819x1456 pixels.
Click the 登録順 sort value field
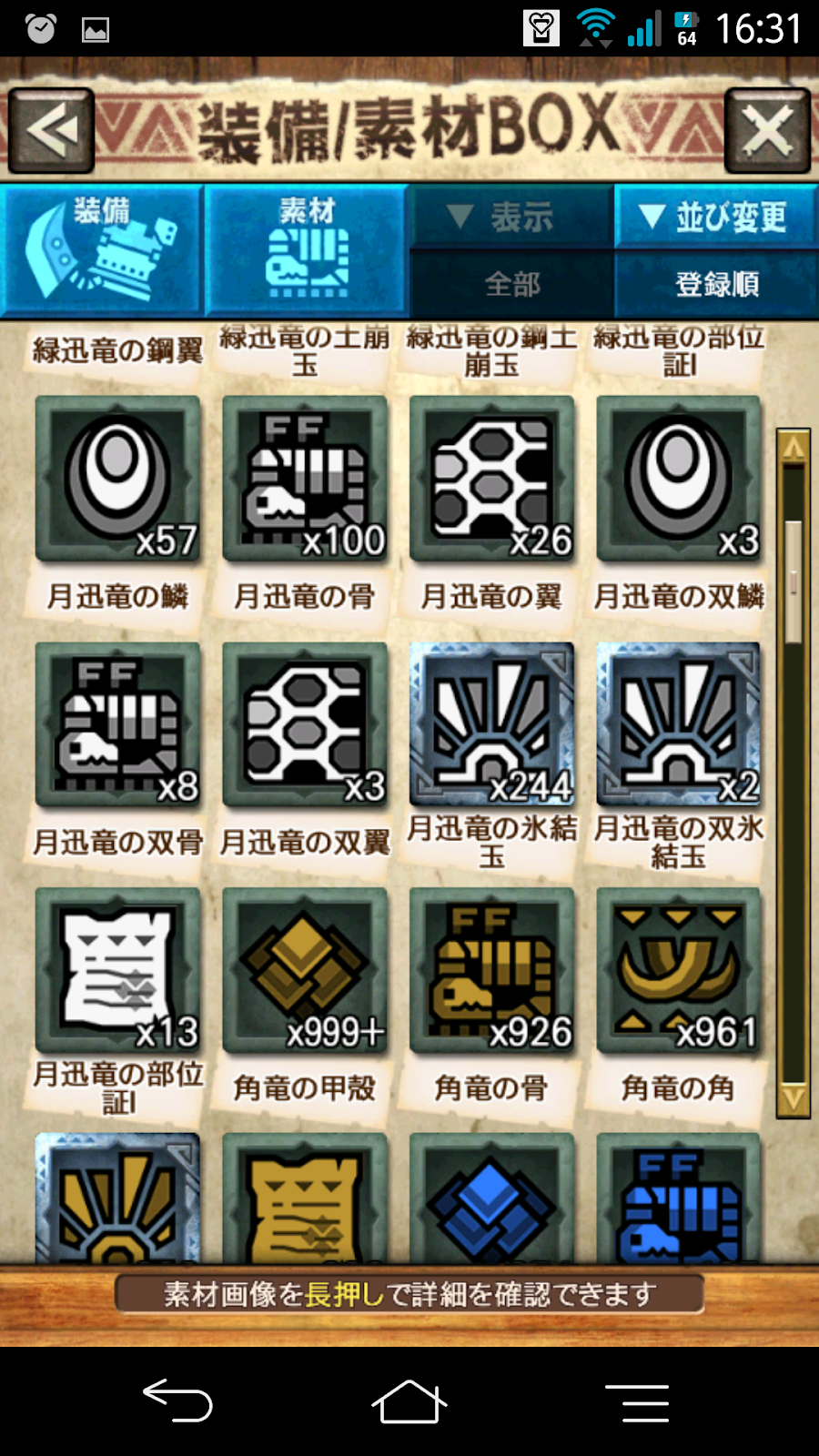click(x=716, y=285)
